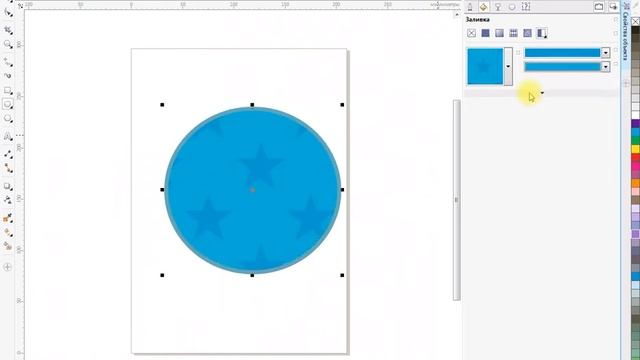The height and width of the screenshot is (360, 640).
Task: Select the highlighted Ellipse tool
Action: point(8,104)
